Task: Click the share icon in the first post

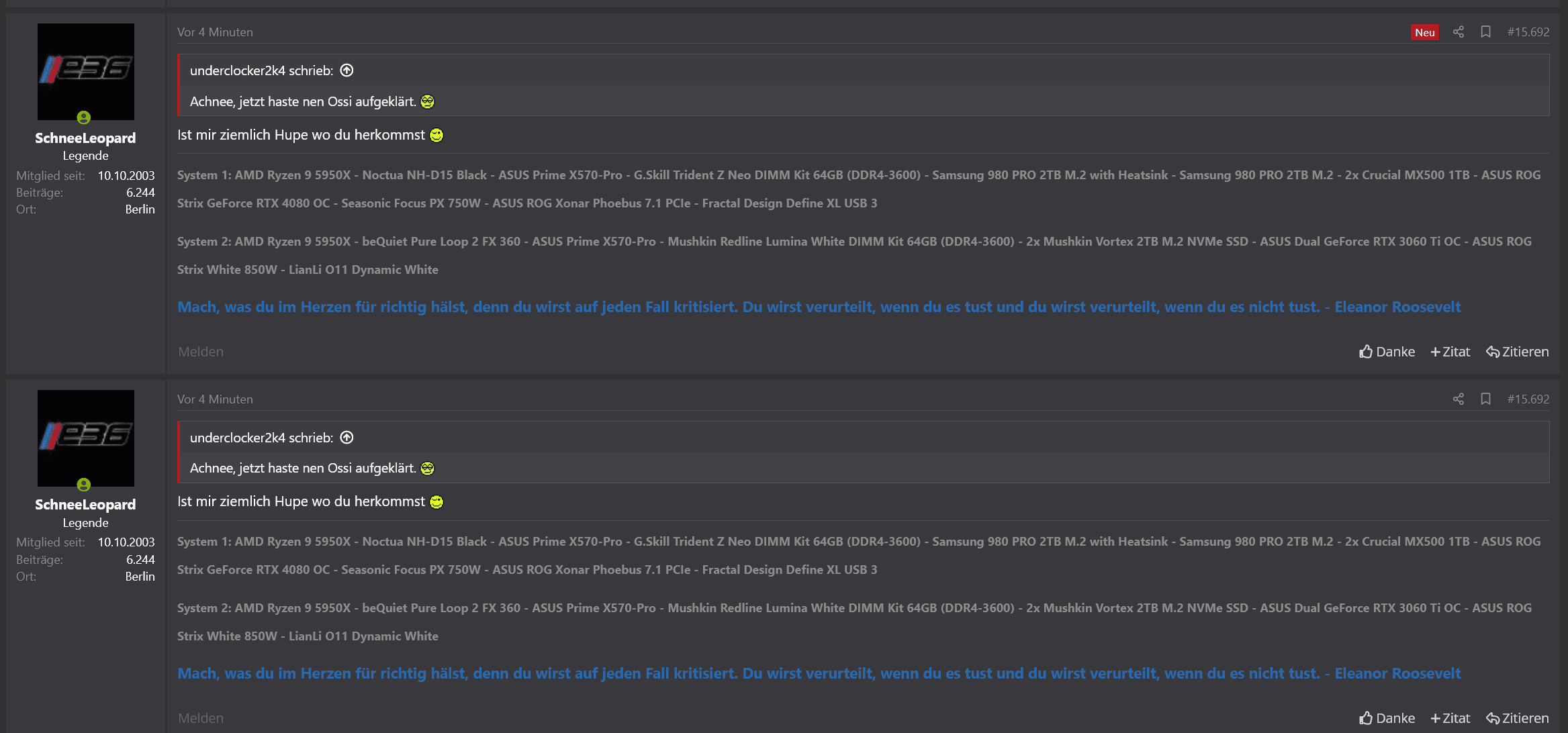Action: (x=1458, y=32)
